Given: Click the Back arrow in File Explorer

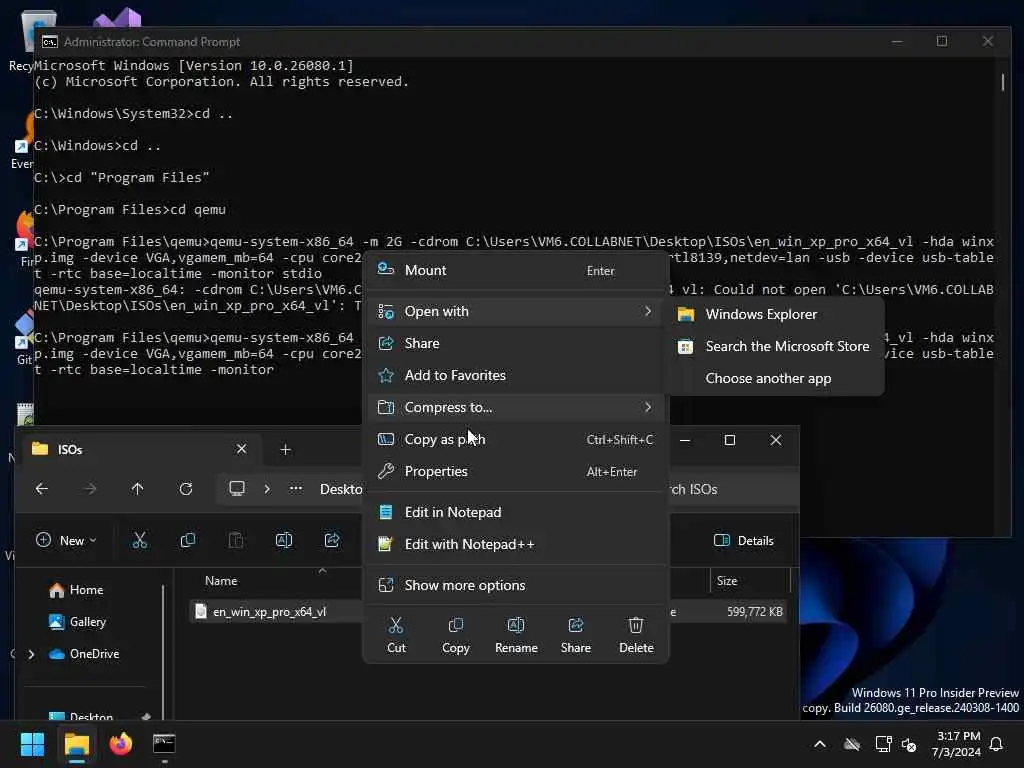Looking at the screenshot, I should tap(42, 489).
